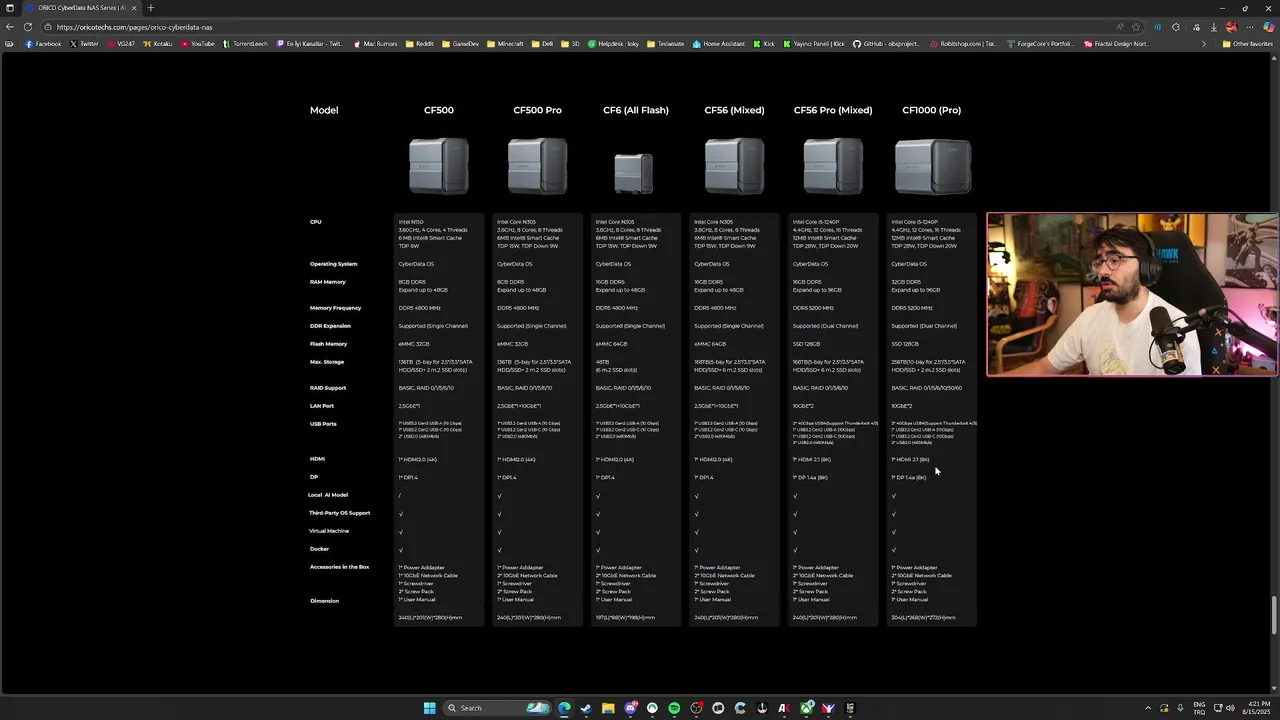
Task: Open the Mac Rumors bookmark
Action: coord(374,44)
